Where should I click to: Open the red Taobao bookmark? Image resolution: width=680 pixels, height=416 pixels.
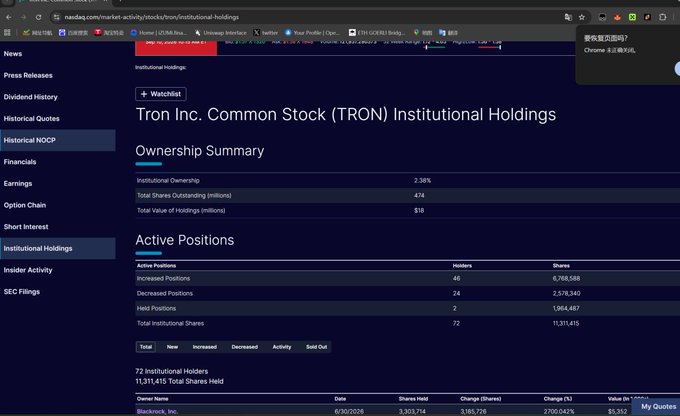pos(109,33)
